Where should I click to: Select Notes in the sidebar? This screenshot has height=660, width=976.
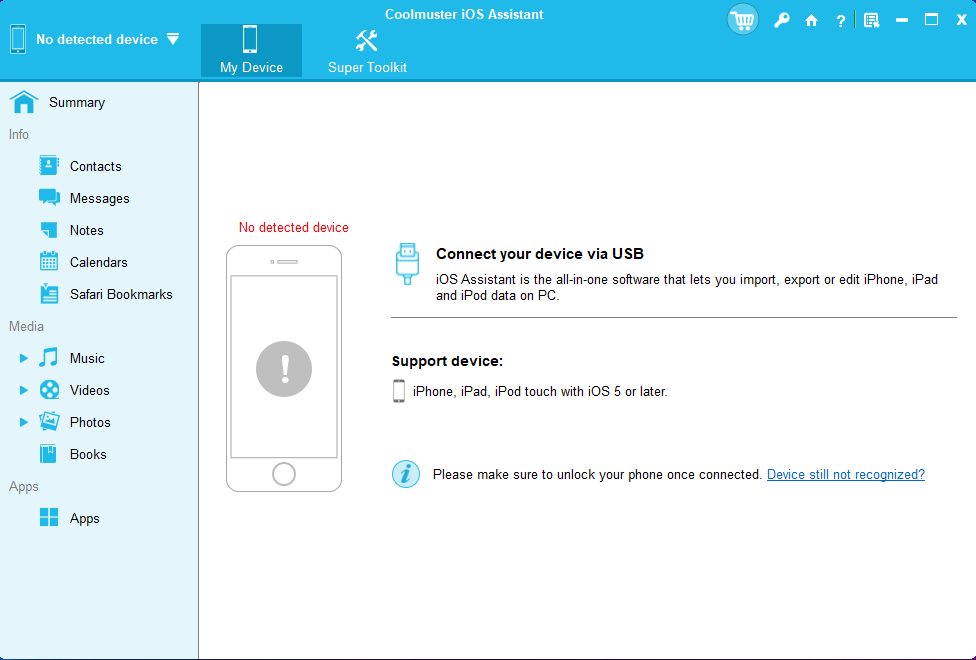(87, 230)
